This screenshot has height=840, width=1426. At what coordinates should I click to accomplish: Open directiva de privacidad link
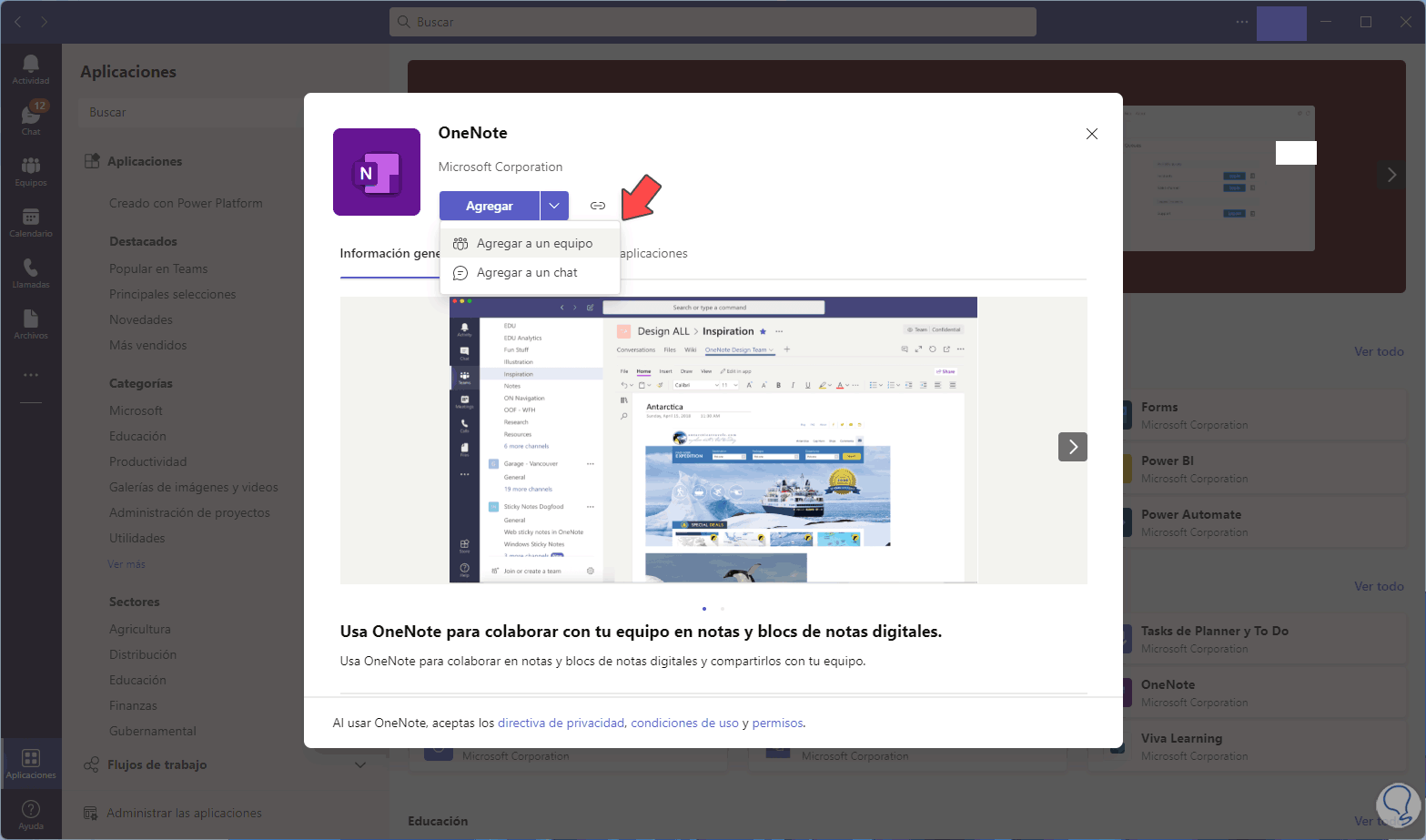[561, 724]
